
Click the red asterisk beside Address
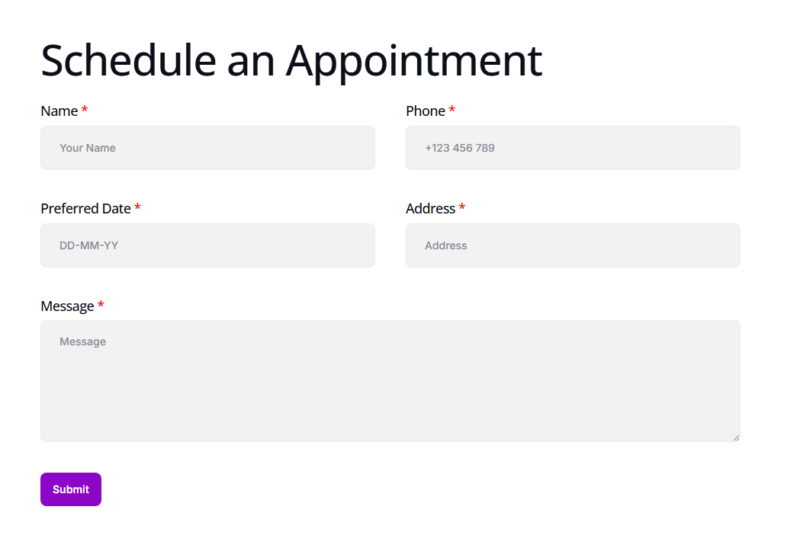[462, 208]
